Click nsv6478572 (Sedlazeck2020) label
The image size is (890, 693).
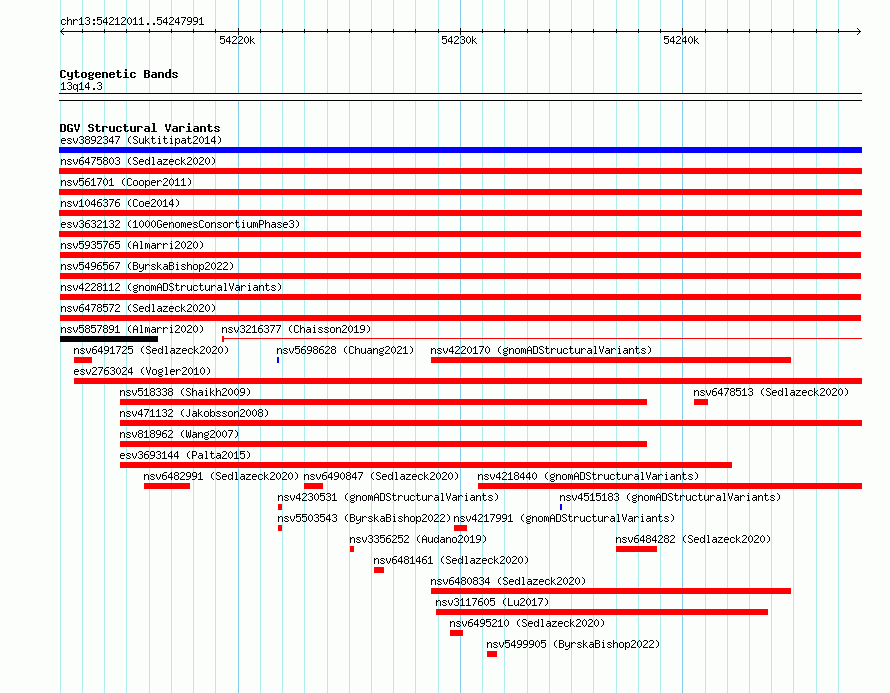point(138,308)
